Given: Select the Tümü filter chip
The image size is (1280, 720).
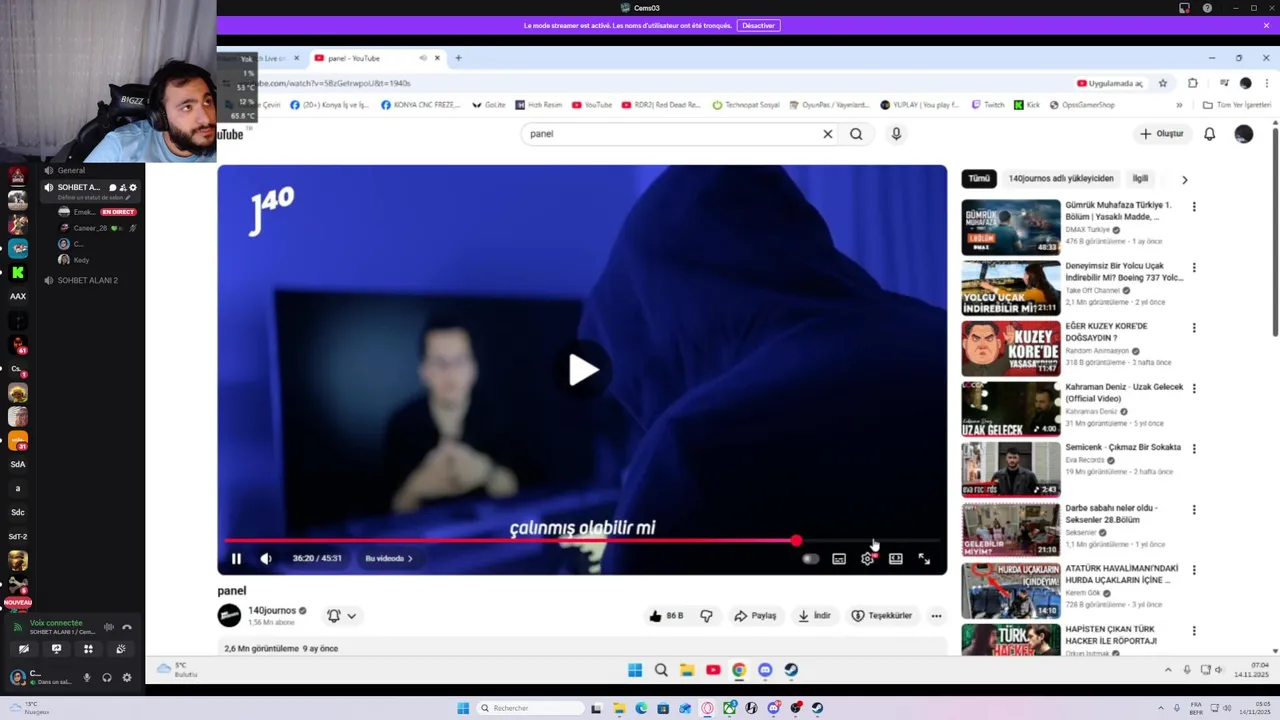Looking at the screenshot, I should point(979,179).
